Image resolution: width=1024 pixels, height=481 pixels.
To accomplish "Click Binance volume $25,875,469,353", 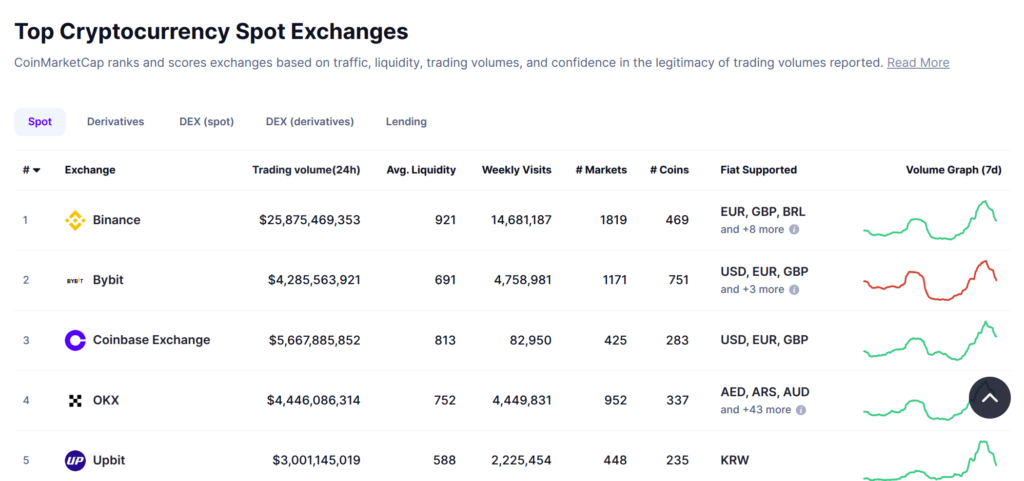I will click(310, 220).
